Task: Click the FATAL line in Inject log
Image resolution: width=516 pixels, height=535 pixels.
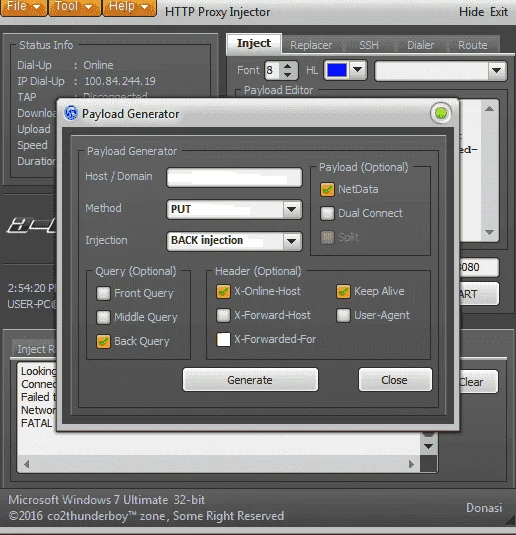Action: tap(37, 423)
